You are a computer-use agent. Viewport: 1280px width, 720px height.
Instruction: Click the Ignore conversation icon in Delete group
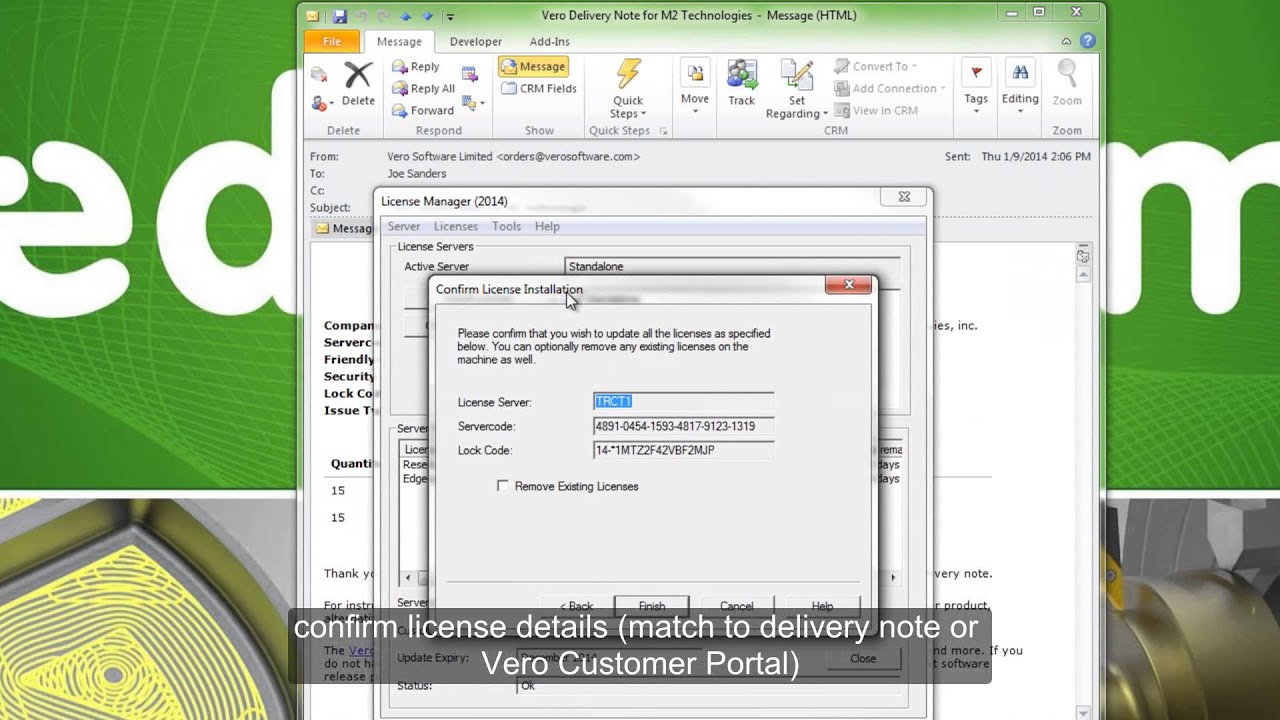319,74
